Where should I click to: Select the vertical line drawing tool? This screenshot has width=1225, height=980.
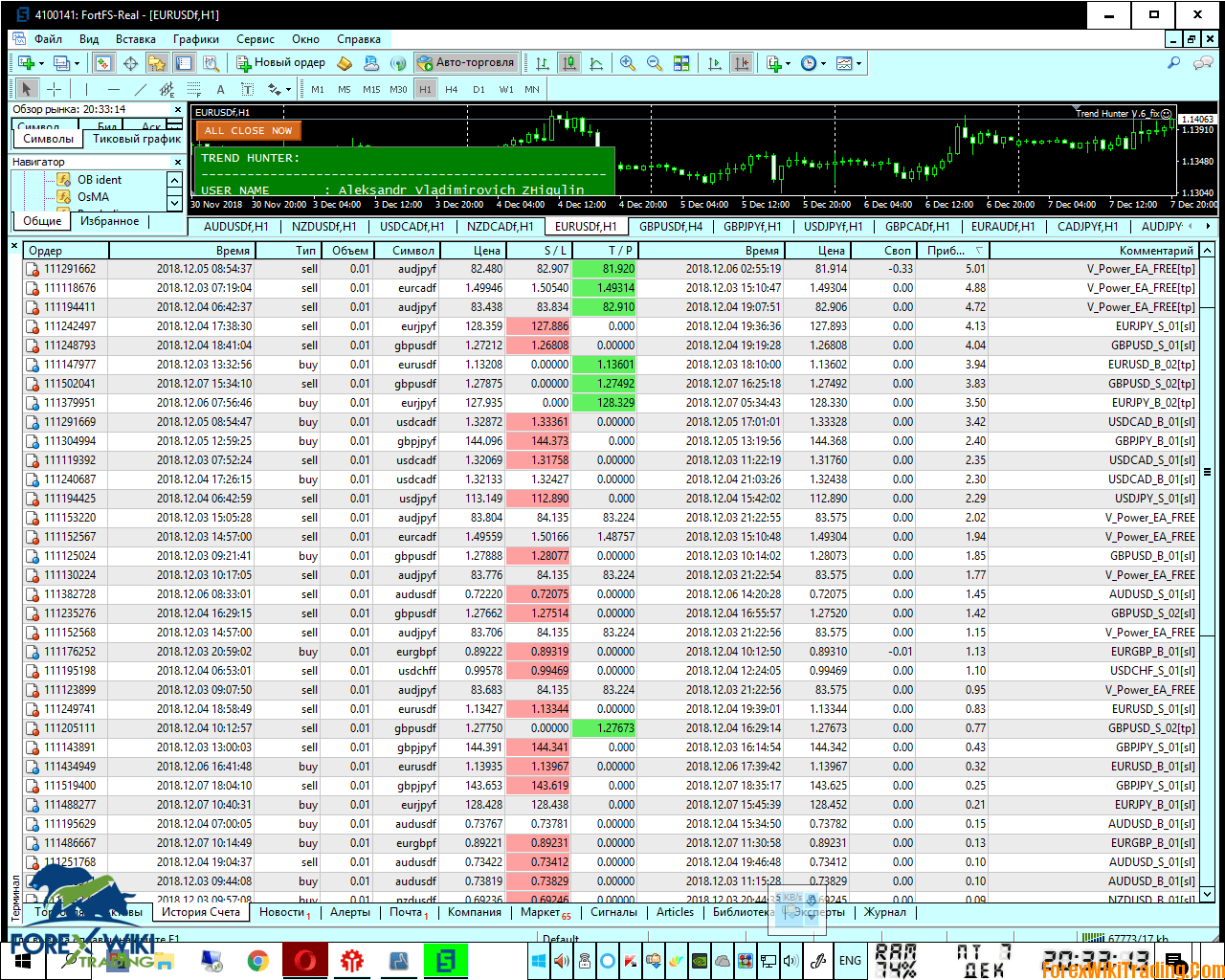point(86,89)
